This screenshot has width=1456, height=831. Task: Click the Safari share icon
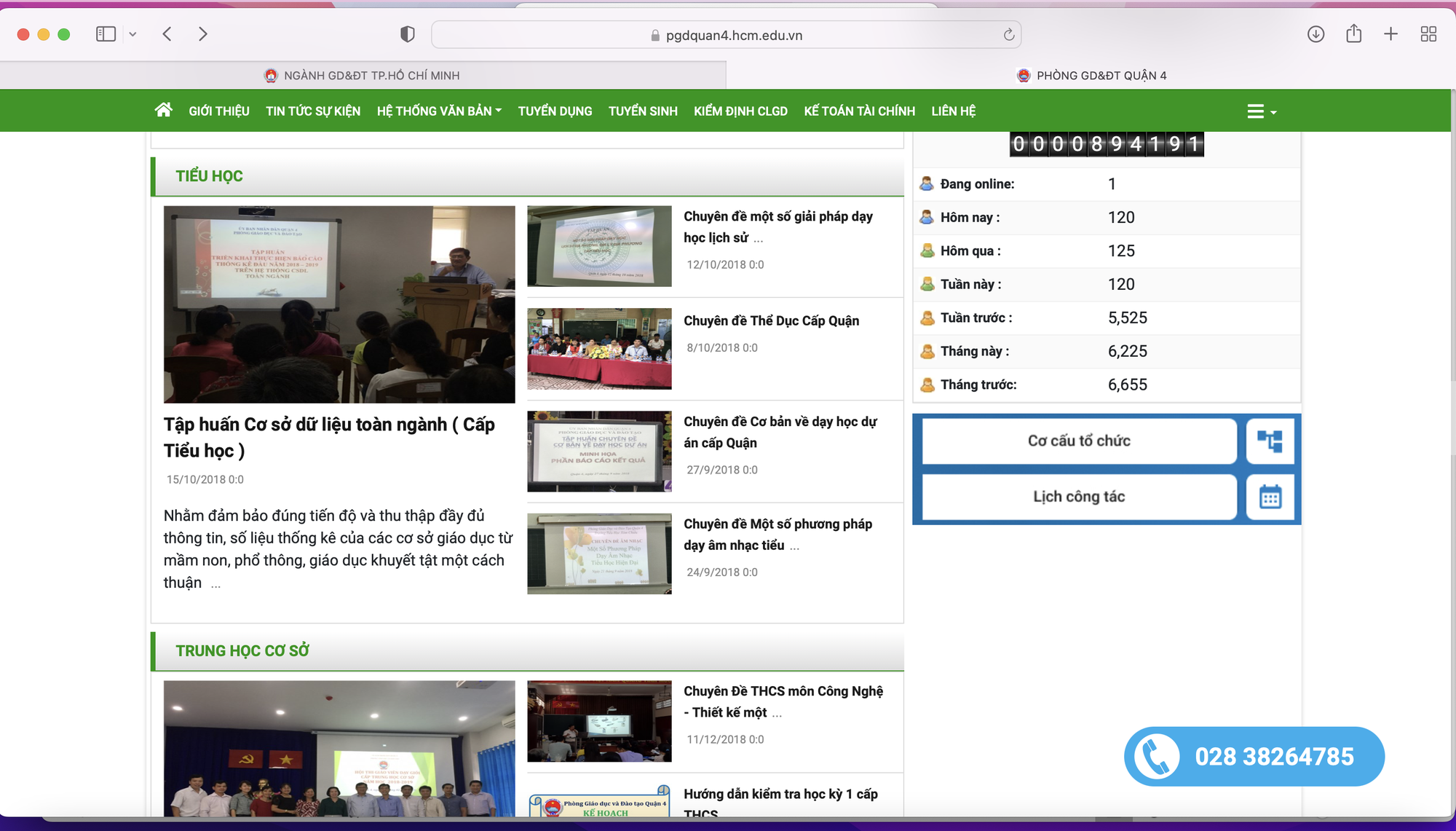click(x=1353, y=34)
